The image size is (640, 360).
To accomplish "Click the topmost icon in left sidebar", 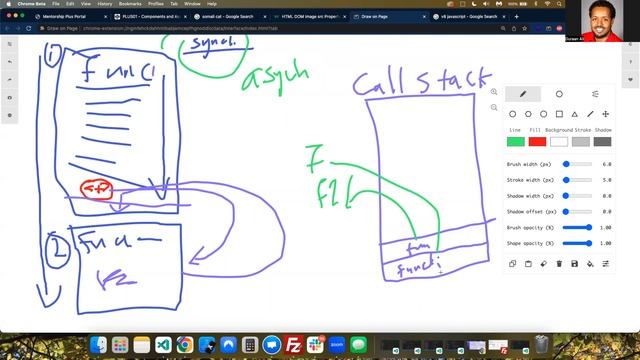I will tap(10, 44).
